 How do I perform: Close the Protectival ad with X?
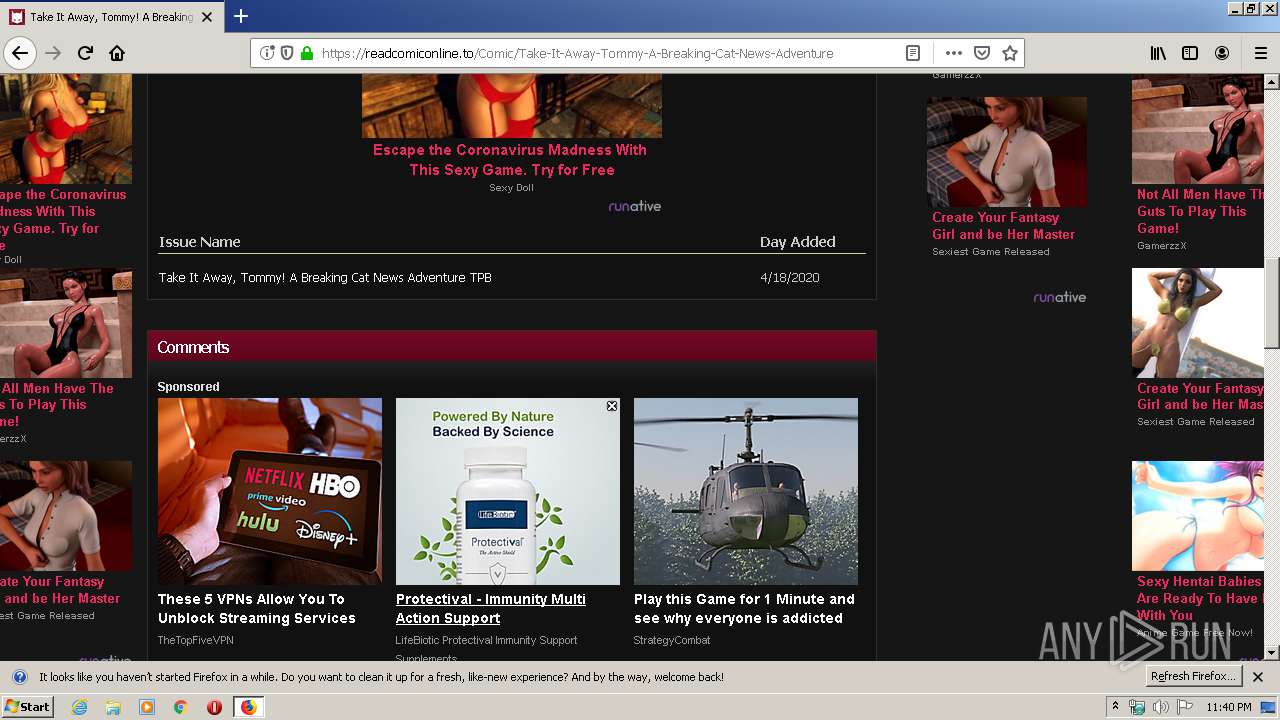click(x=612, y=406)
